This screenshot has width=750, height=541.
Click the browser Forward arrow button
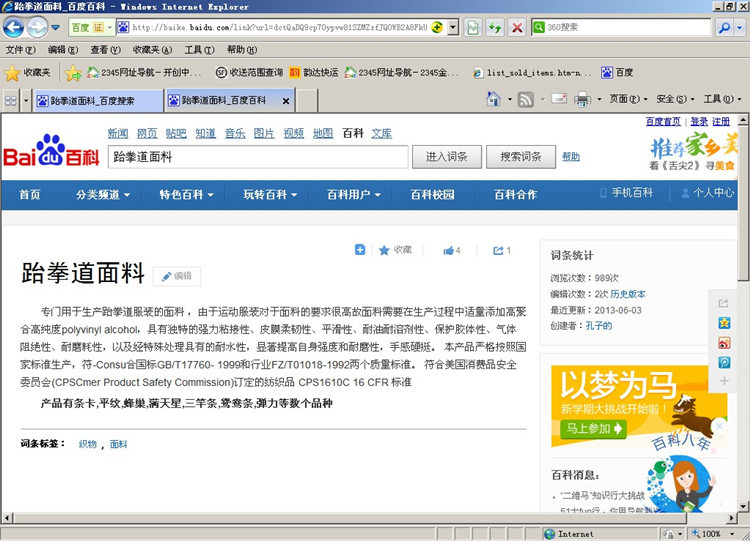pyautogui.click(x=37, y=27)
